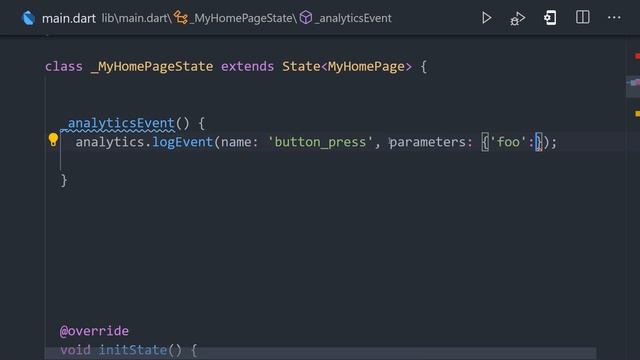This screenshot has height=360, width=640.
Task: Click the Dart file icon beside main.dart
Action: coord(28,18)
